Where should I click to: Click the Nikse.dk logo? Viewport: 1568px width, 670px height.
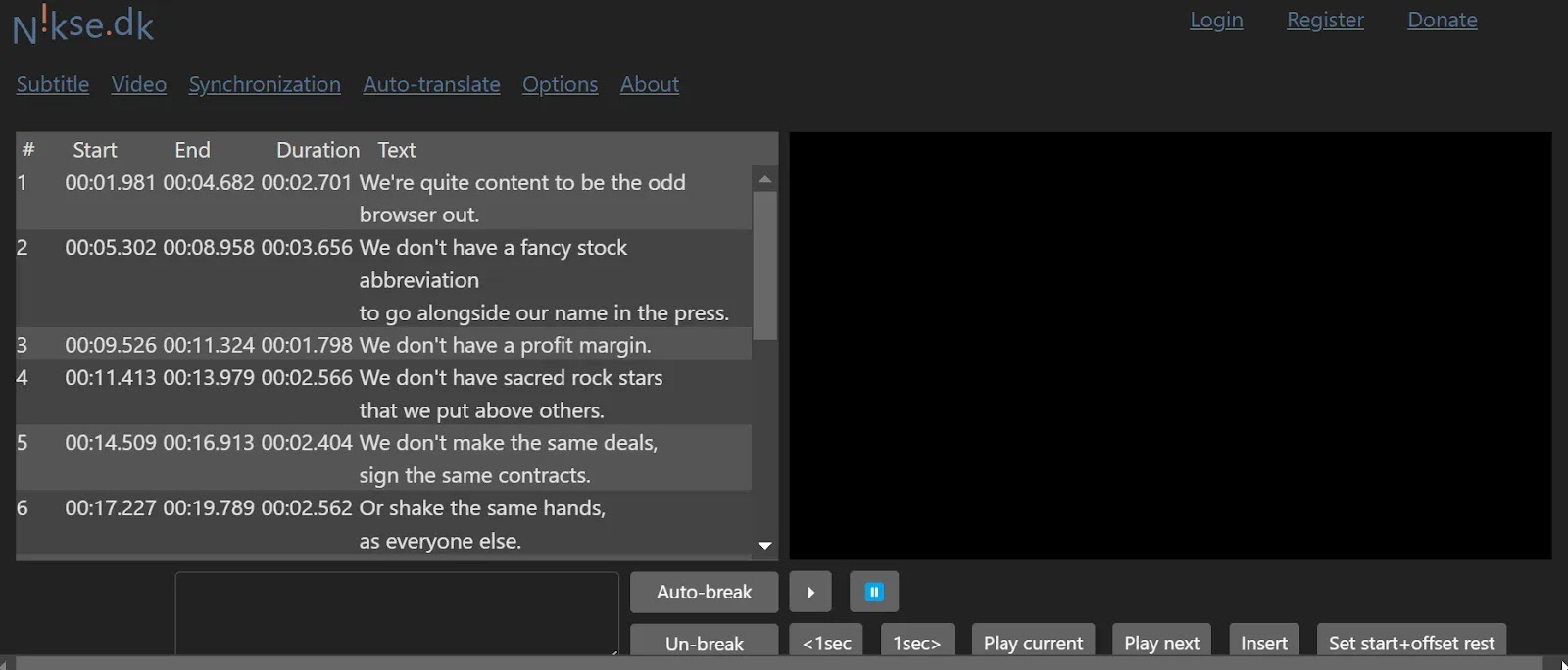(x=83, y=24)
